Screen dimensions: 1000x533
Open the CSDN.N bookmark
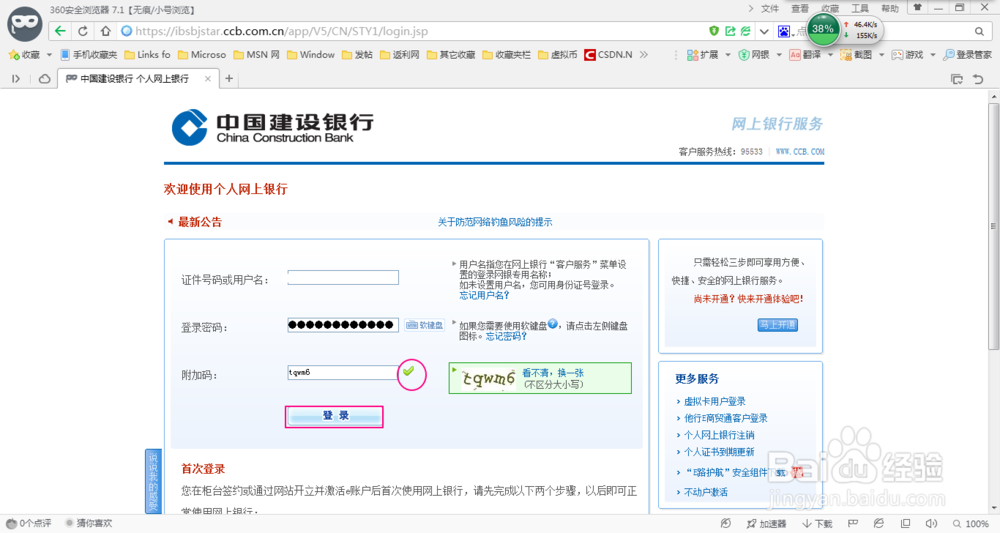coord(608,55)
